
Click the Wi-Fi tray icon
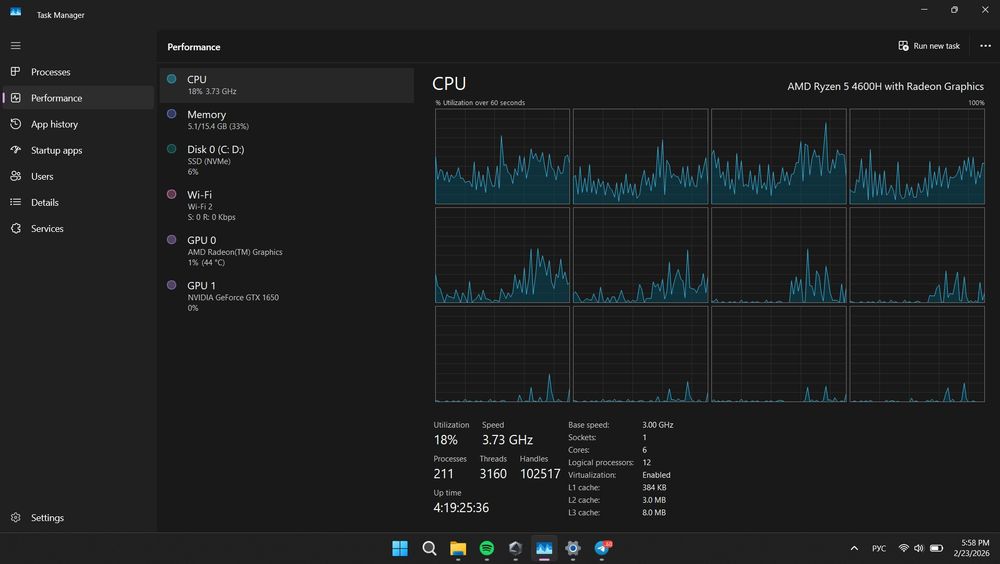[904, 548]
